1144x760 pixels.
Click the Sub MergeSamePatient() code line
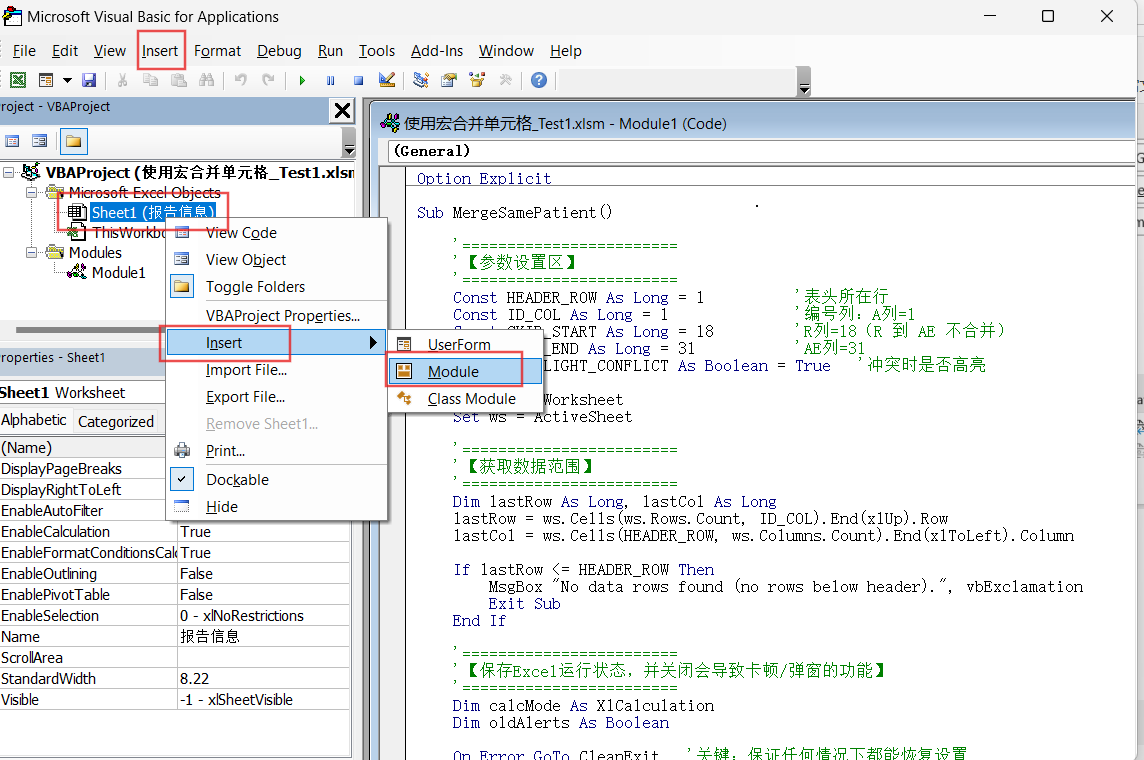click(514, 213)
